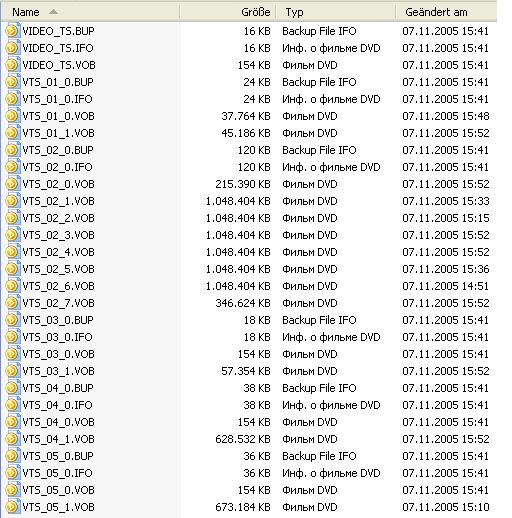Sort by Geändert am column header
This screenshot has width=512, height=518.
point(446,12)
